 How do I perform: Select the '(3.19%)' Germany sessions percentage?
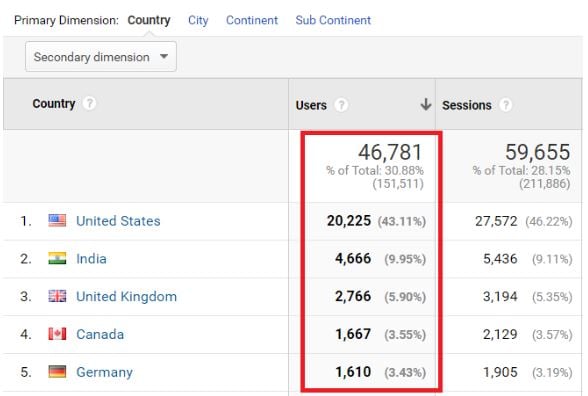point(552,373)
